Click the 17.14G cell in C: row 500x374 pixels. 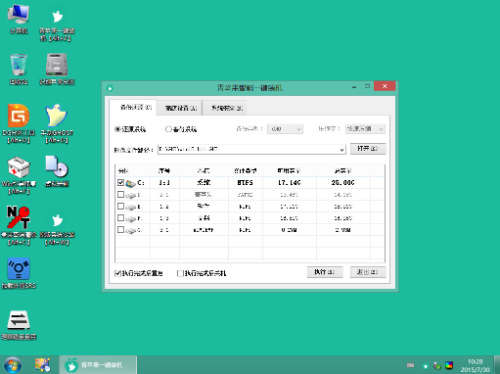click(x=289, y=183)
